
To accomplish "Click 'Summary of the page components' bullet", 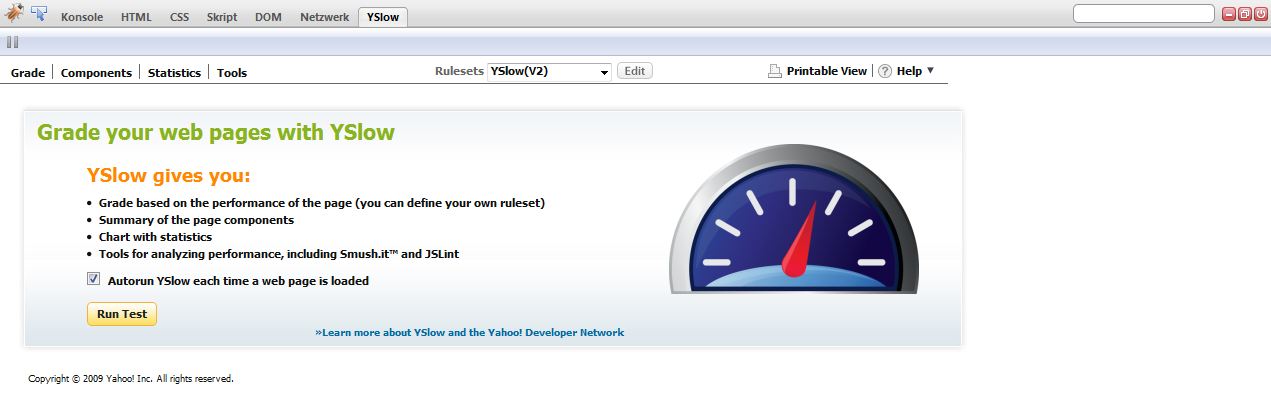I will pyautogui.click(x=196, y=219).
